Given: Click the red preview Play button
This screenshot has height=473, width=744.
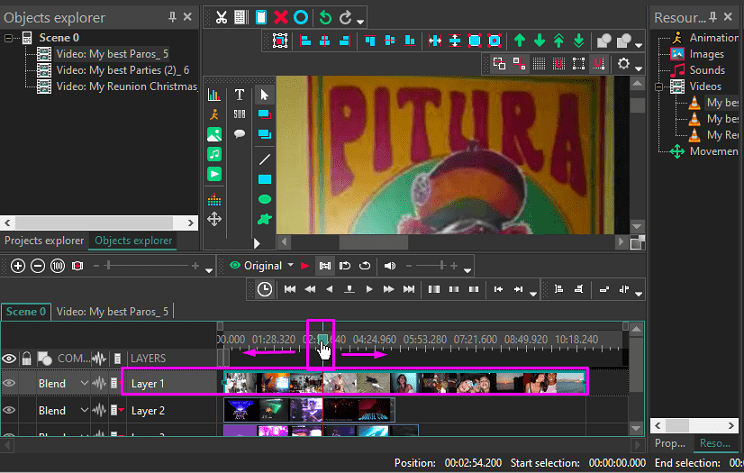Looking at the screenshot, I should pos(305,266).
